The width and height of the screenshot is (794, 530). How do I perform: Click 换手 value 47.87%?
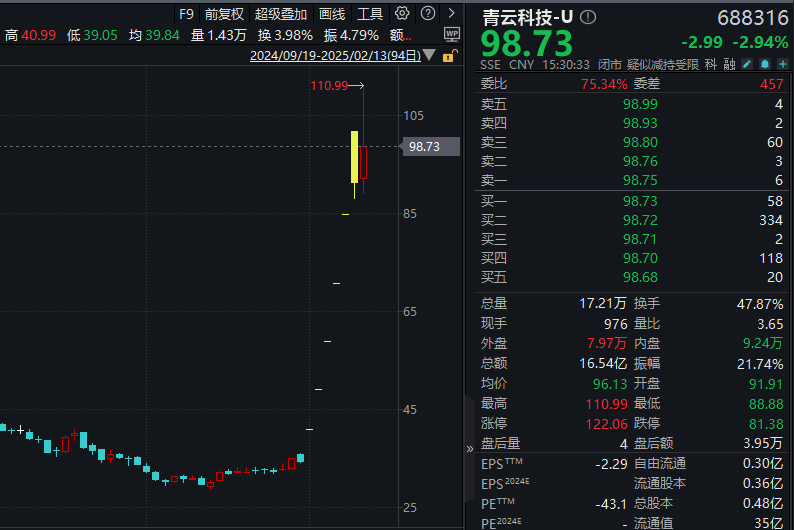click(x=760, y=304)
